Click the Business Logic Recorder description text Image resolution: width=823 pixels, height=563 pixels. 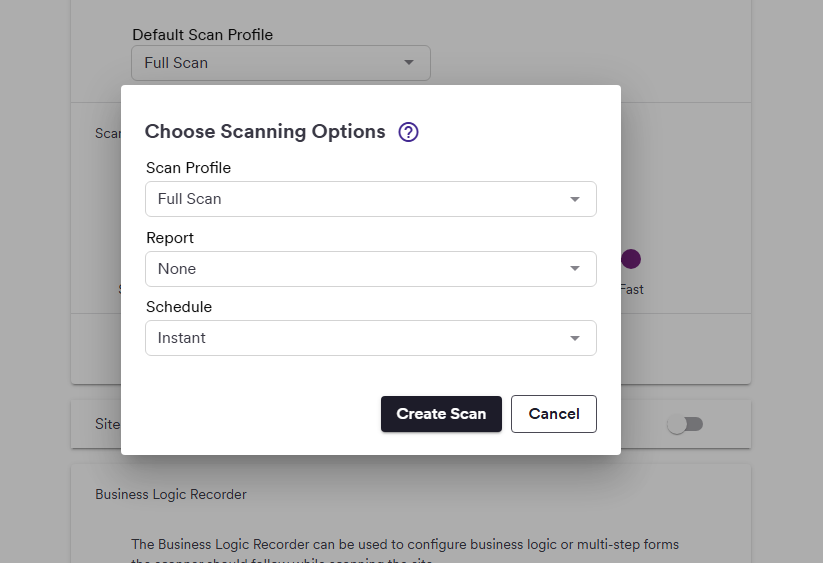(x=405, y=545)
